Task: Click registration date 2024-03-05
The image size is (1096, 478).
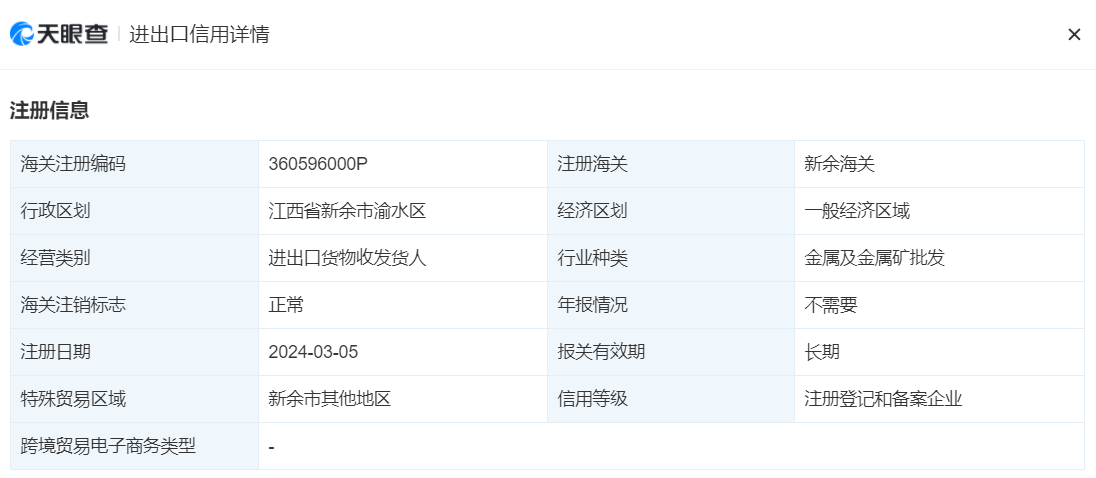Action: (x=313, y=352)
